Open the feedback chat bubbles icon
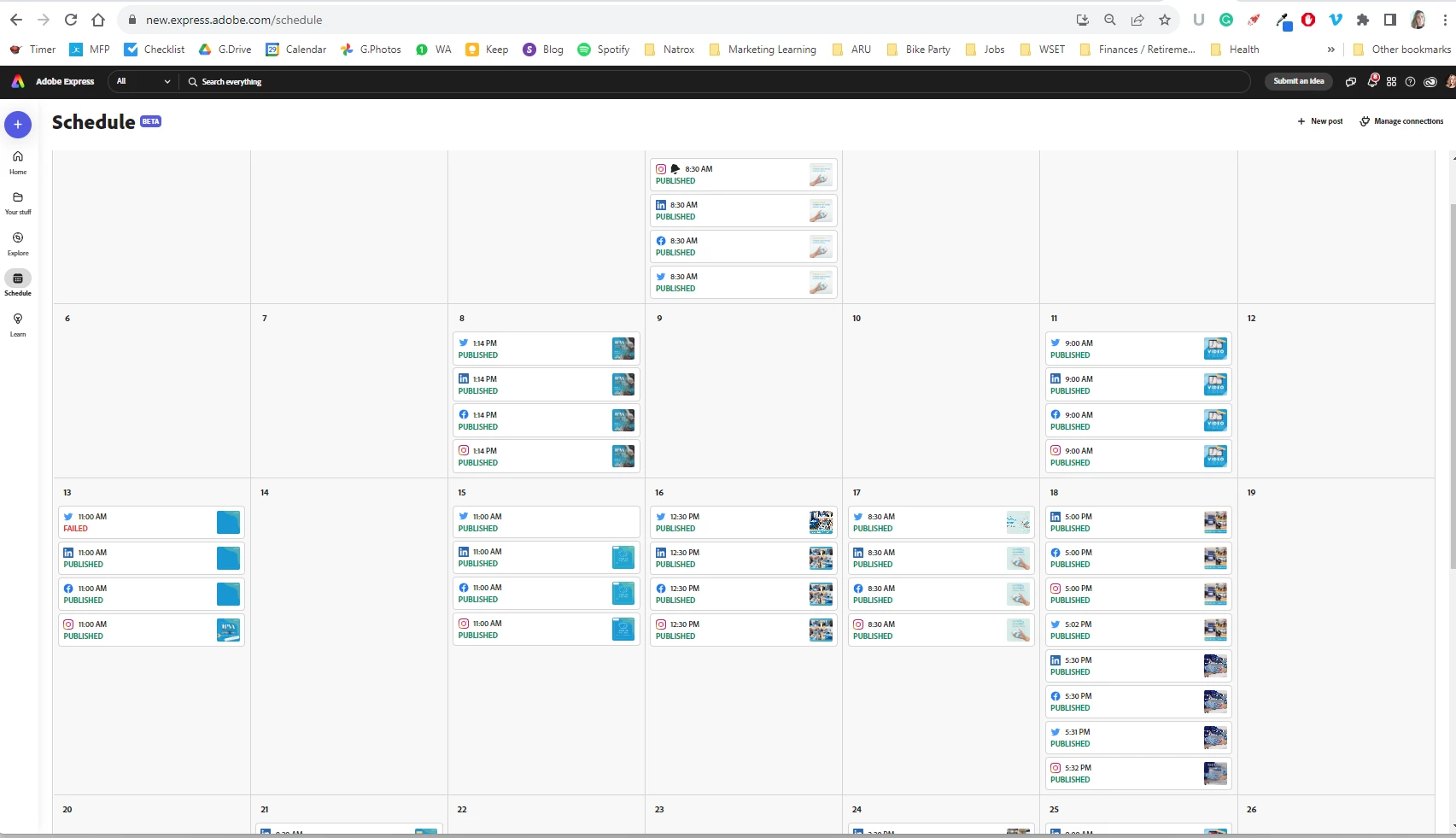Viewport: 1456px width, 838px height. pos(1351,82)
